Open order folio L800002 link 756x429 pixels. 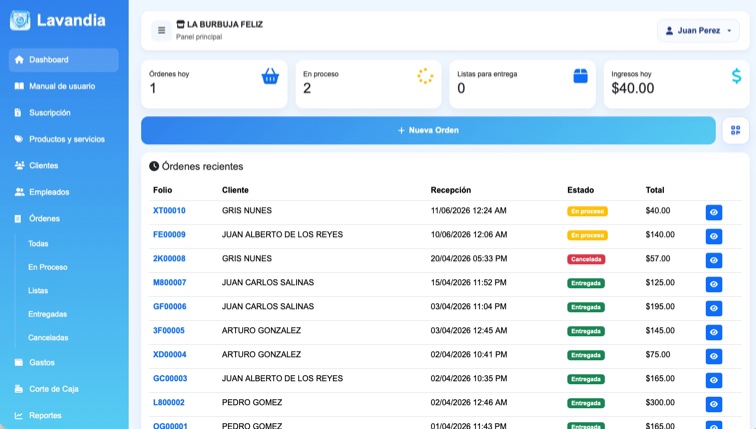pos(169,402)
